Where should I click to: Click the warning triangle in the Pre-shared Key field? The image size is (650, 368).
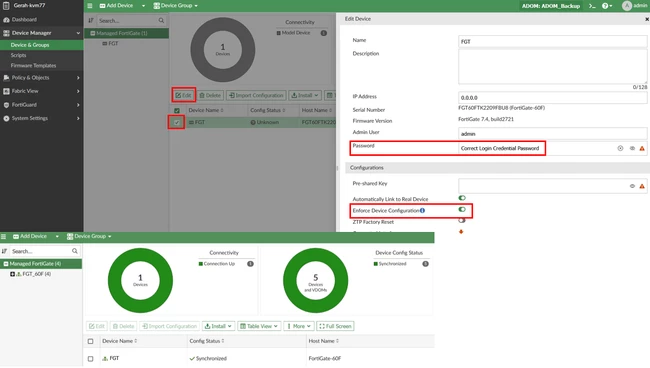pyautogui.click(x=642, y=186)
